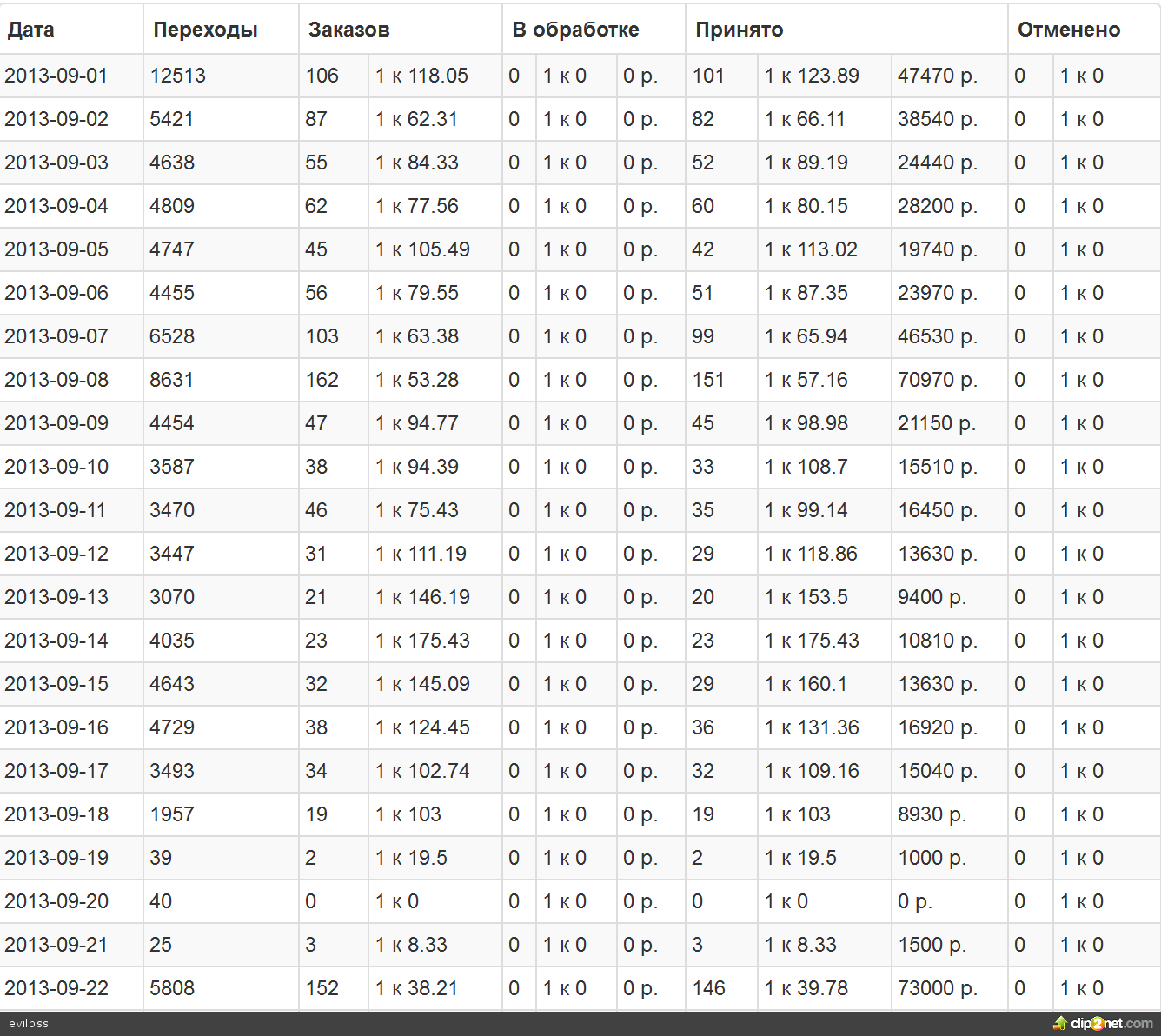Screen dimensions: 1161x1036
Task: Select the Принято column header
Action: tap(740, 30)
